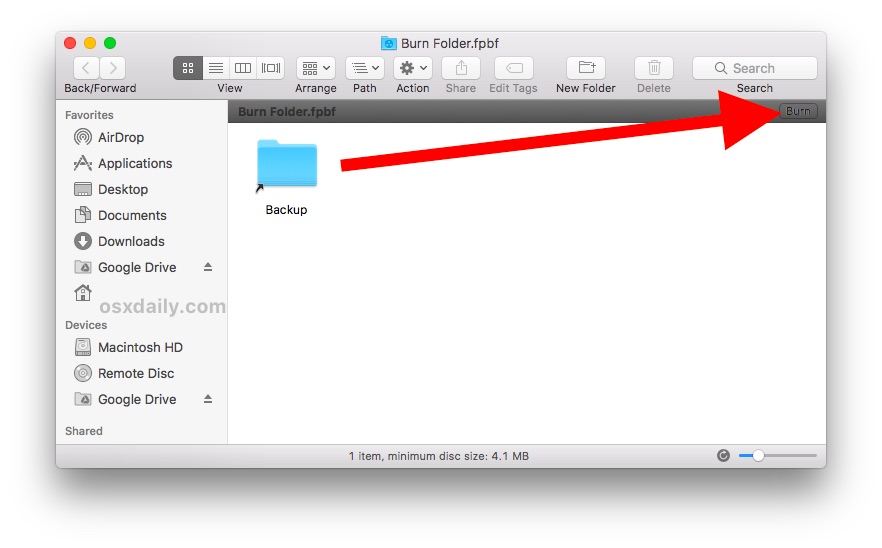The image size is (882, 548).
Task: Eject Google Drive under Favorites
Action: (x=208, y=267)
